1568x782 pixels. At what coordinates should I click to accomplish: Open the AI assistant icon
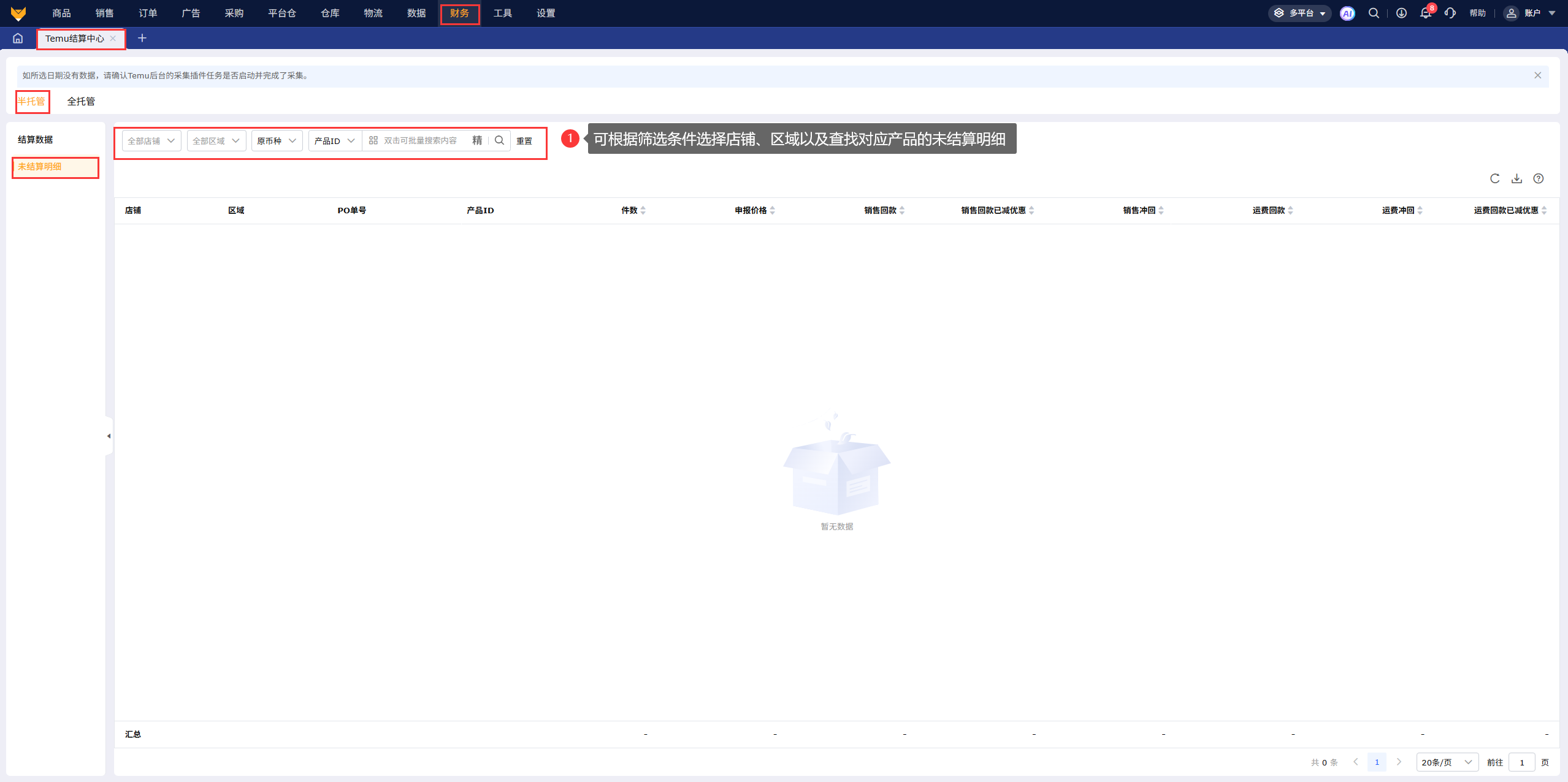(x=1347, y=13)
